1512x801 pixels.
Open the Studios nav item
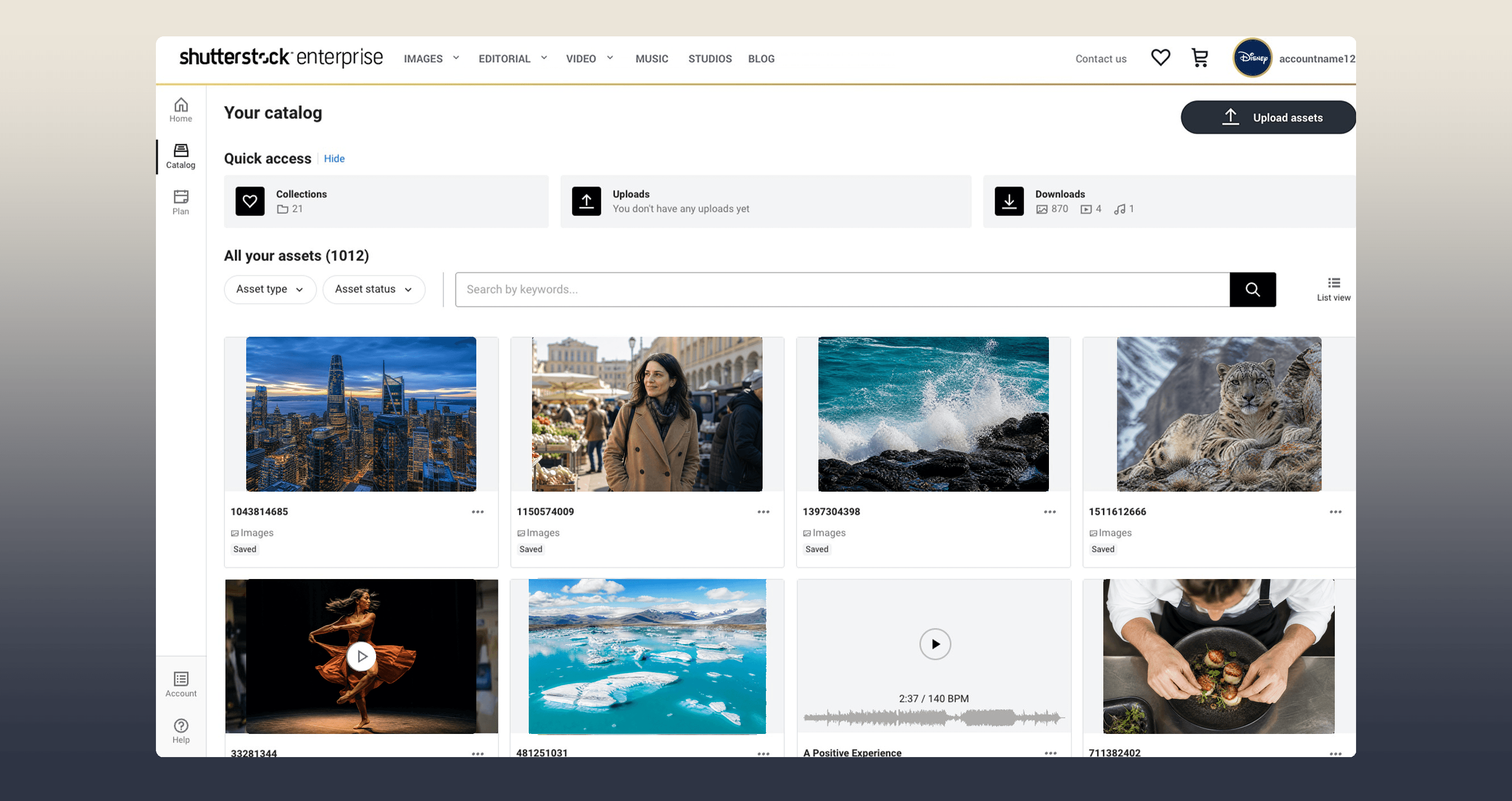click(710, 59)
